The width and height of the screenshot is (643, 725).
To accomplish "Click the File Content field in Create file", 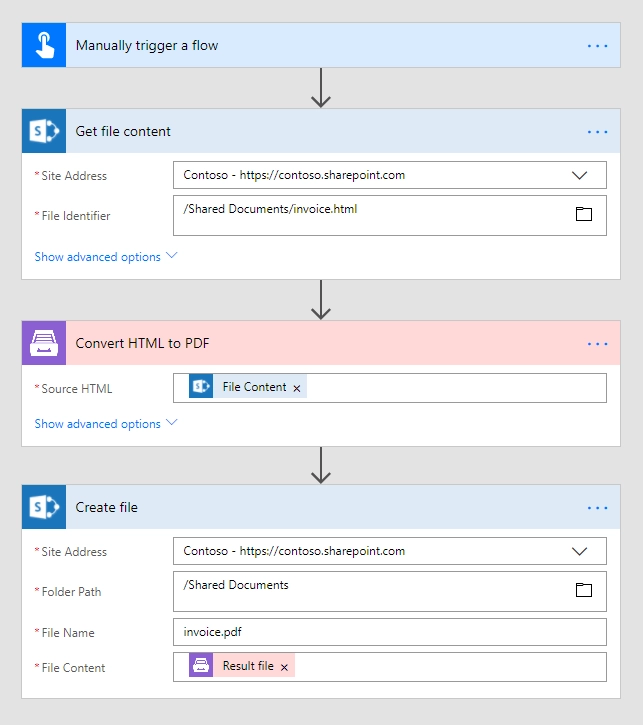I will [390, 667].
